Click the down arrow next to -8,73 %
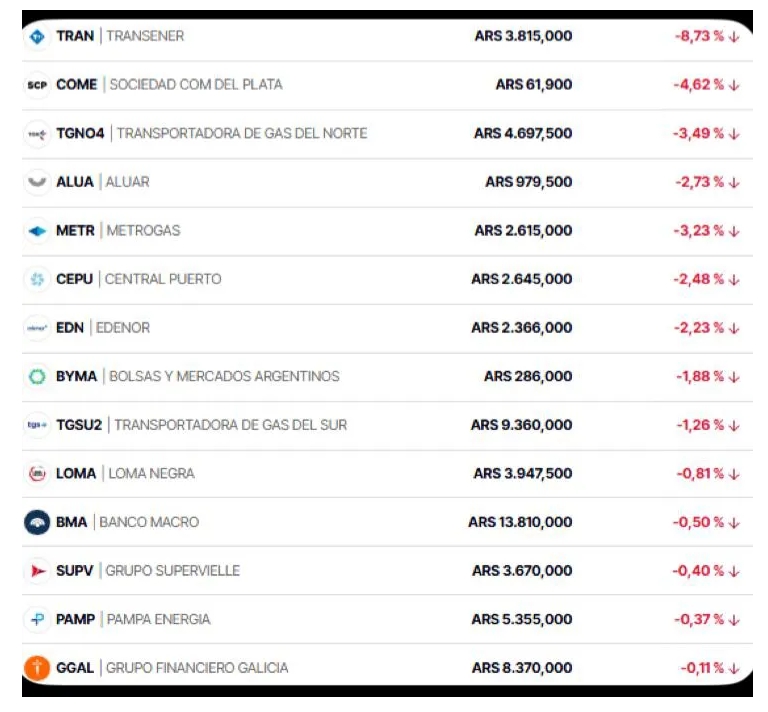768x712 pixels. point(735,37)
